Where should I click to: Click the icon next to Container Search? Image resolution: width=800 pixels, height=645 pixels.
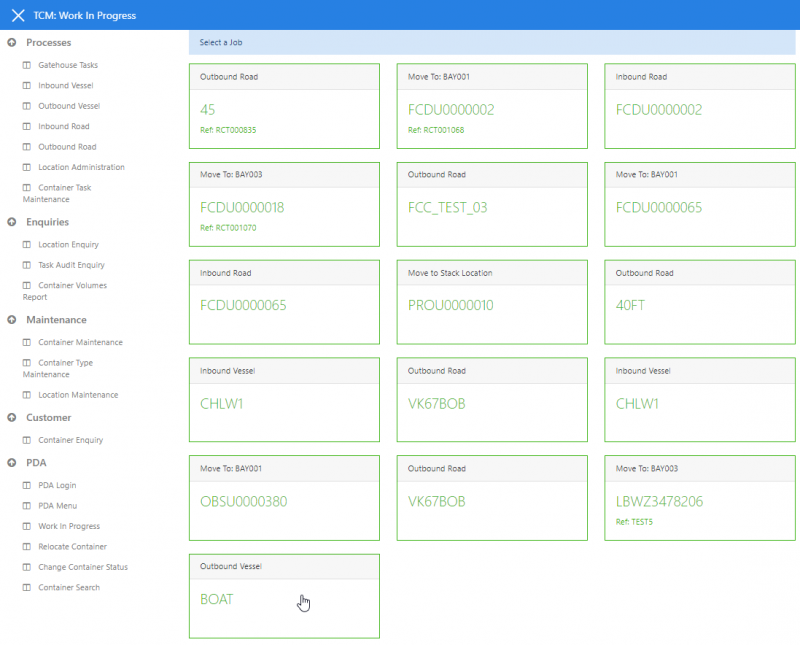click(x=28, y=588)
